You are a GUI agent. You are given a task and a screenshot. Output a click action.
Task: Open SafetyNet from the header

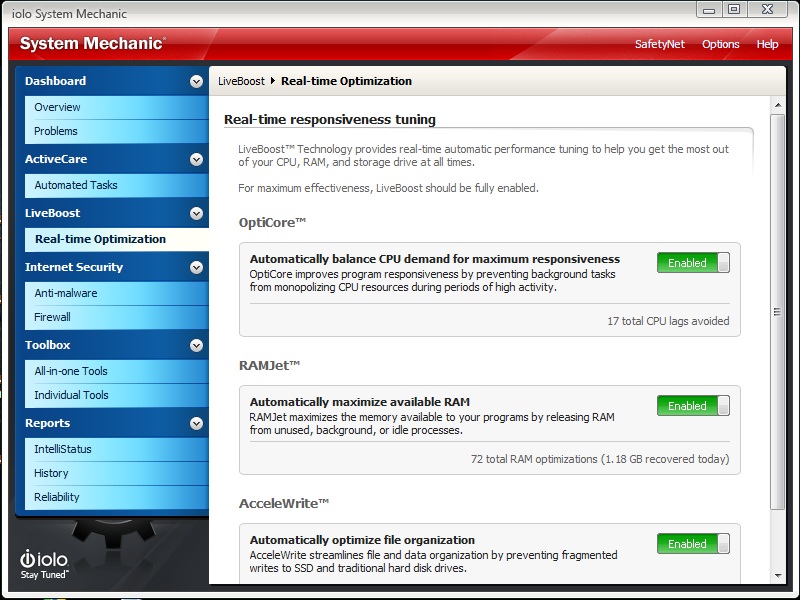[660, 44]
